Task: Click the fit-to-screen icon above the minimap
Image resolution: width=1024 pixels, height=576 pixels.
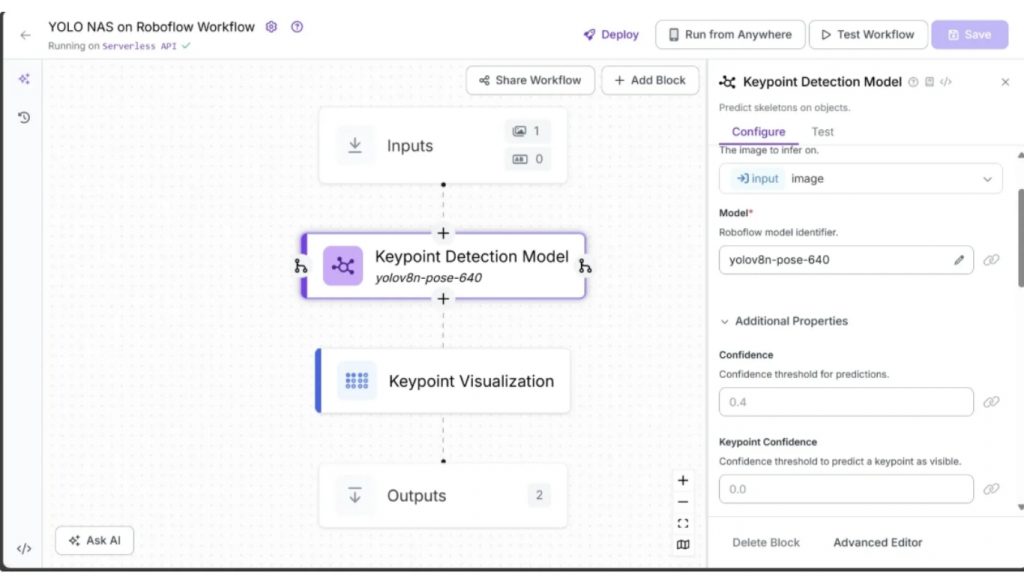Action: [683, 522]
